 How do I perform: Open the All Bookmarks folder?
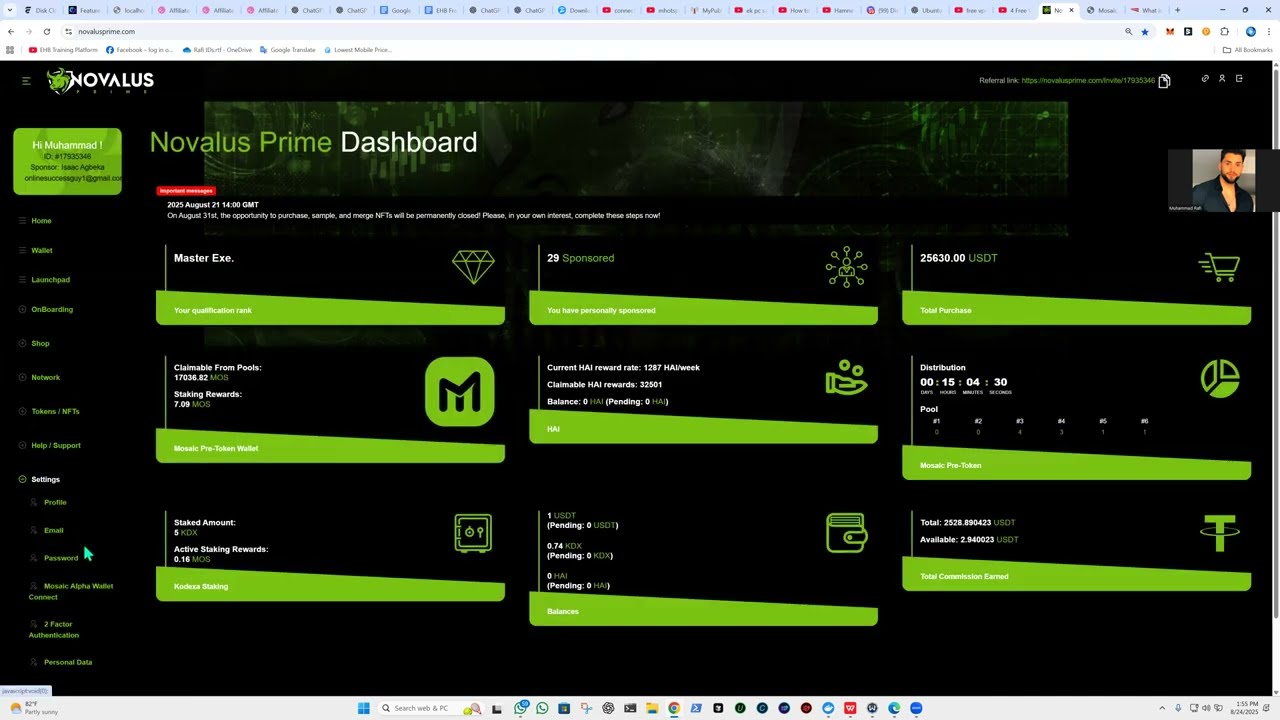click(x=1248, y=49)
